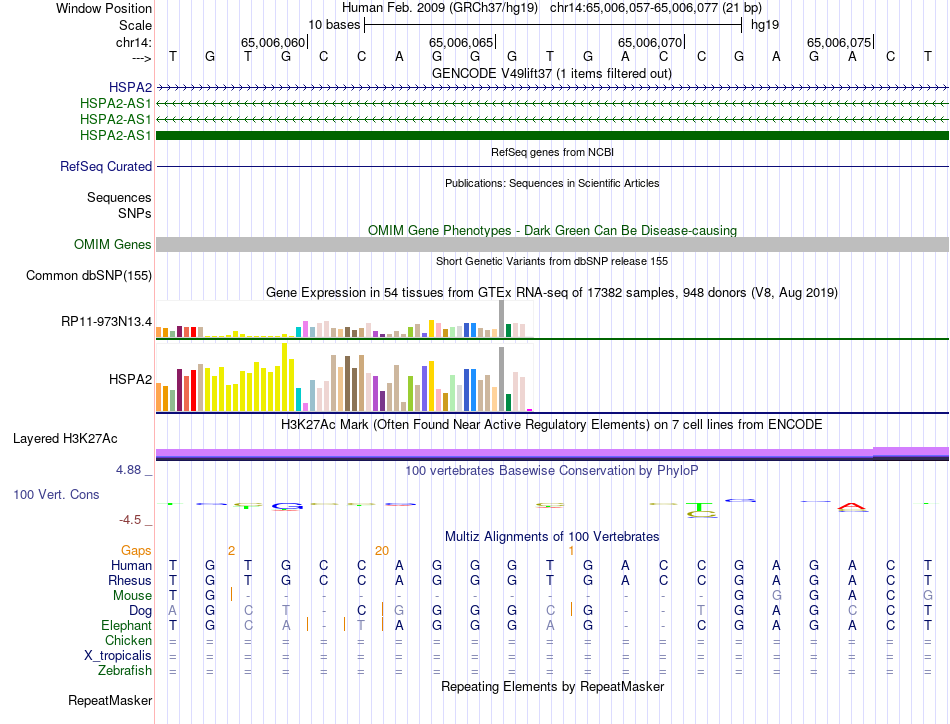Click the Dog alignment row label
Image resolution: width=950 pixels, height=724 pixels.
point(141,611)
